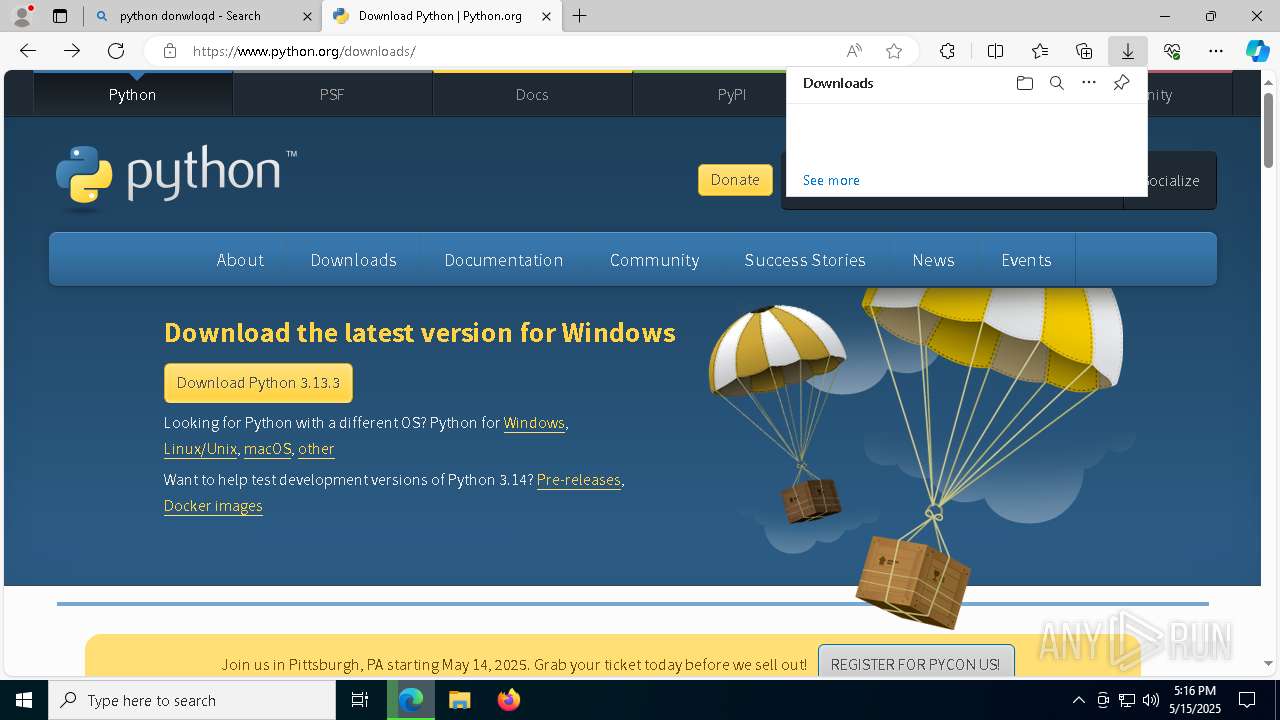Viewport: 1280px width, 720px height.
Task: Open the network tray icon
Action: click(1127, 700)
